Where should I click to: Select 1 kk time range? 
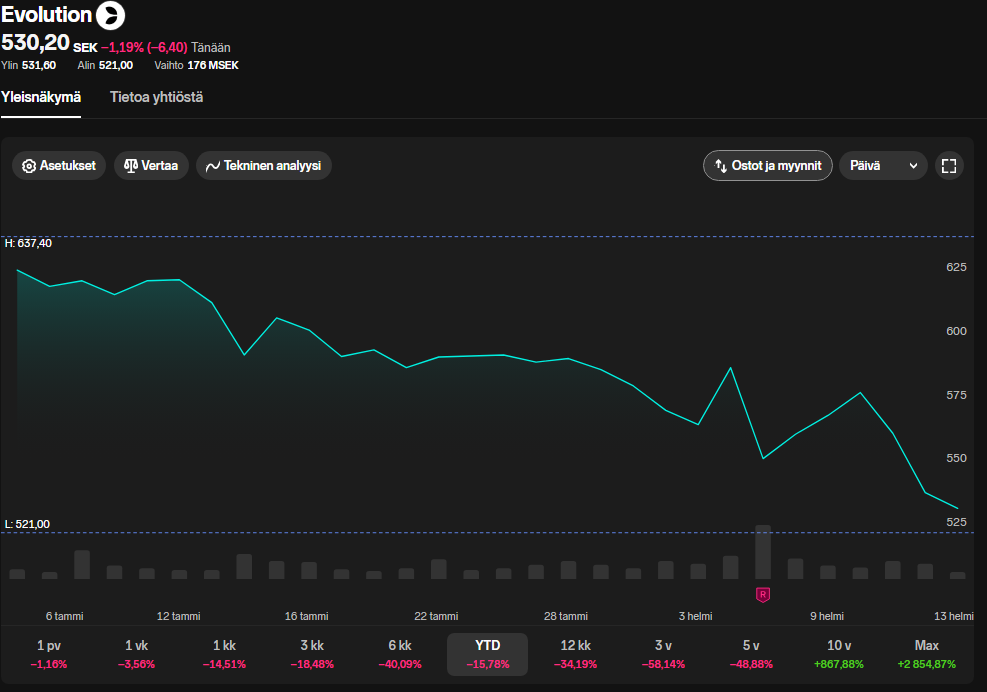pyautogui.click(x=224, y=654)
